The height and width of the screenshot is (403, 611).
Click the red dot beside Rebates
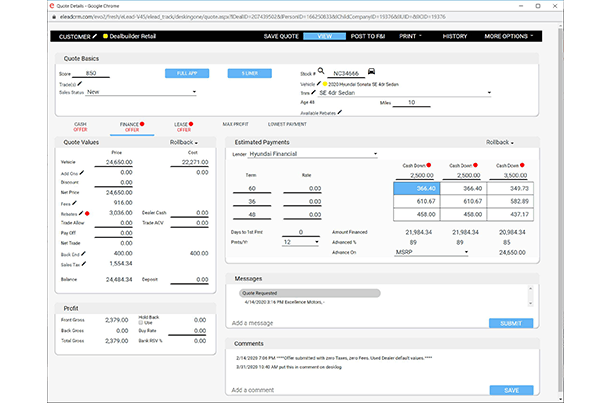tap(87, 214)
